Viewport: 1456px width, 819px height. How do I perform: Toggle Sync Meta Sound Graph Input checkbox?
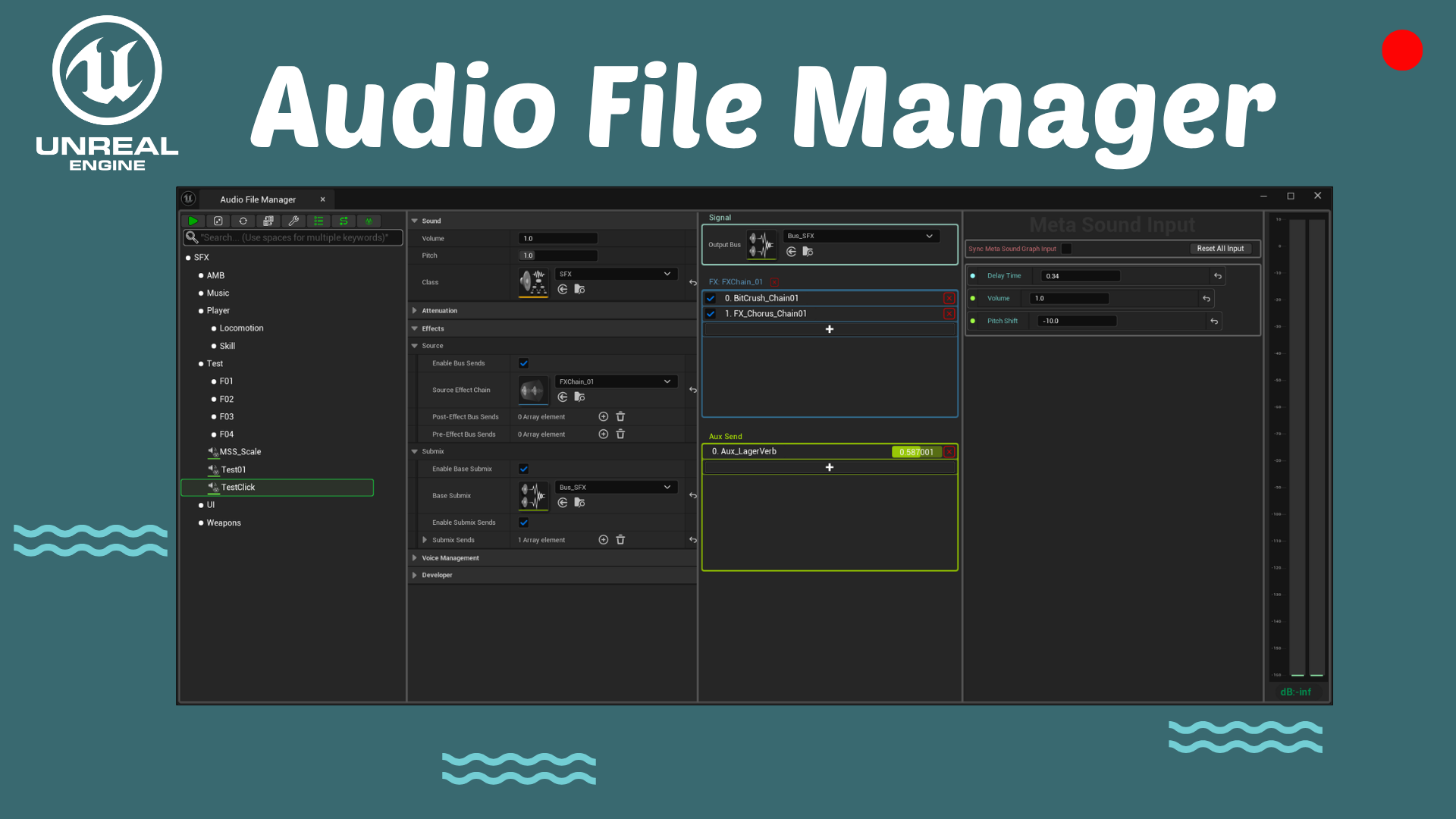[1066, 249]
